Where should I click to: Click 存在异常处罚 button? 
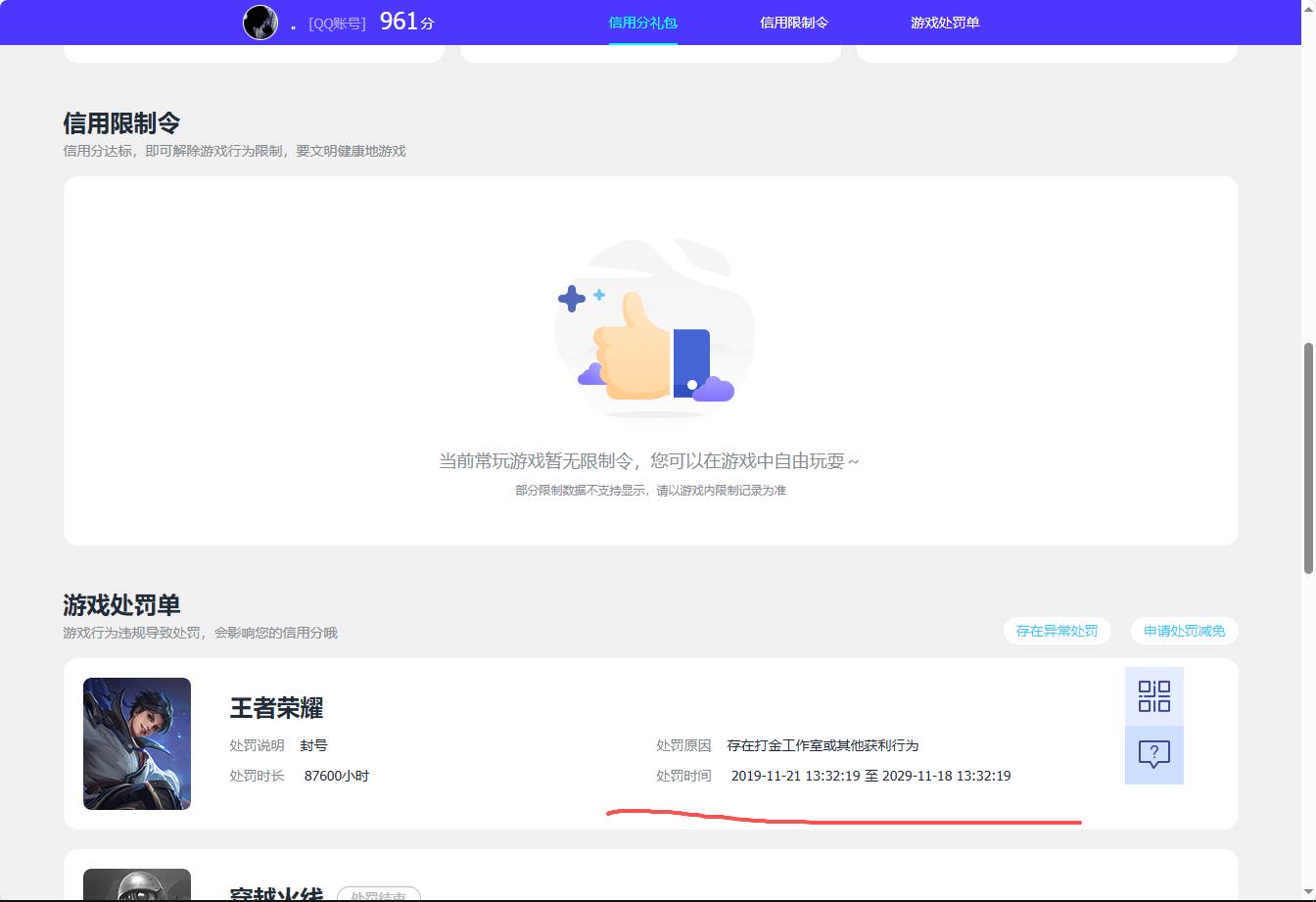click(1057, 631)
